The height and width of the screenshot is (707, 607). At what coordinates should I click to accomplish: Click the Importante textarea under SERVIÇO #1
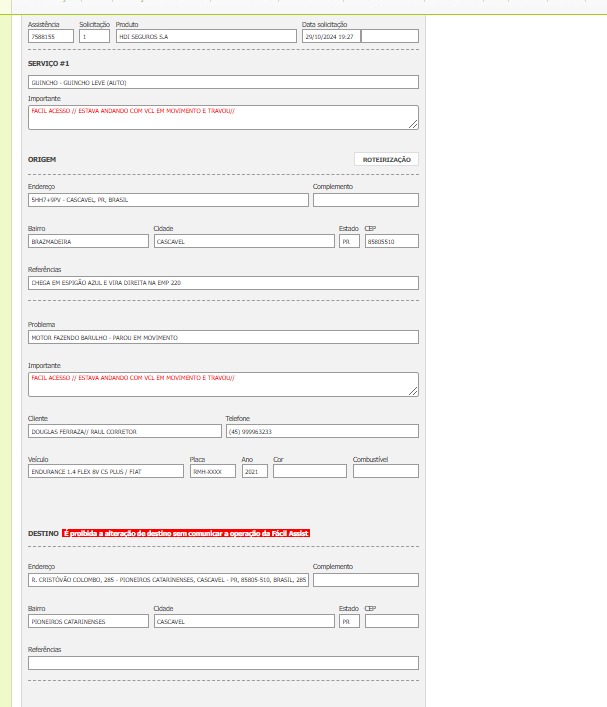point(223,117)
